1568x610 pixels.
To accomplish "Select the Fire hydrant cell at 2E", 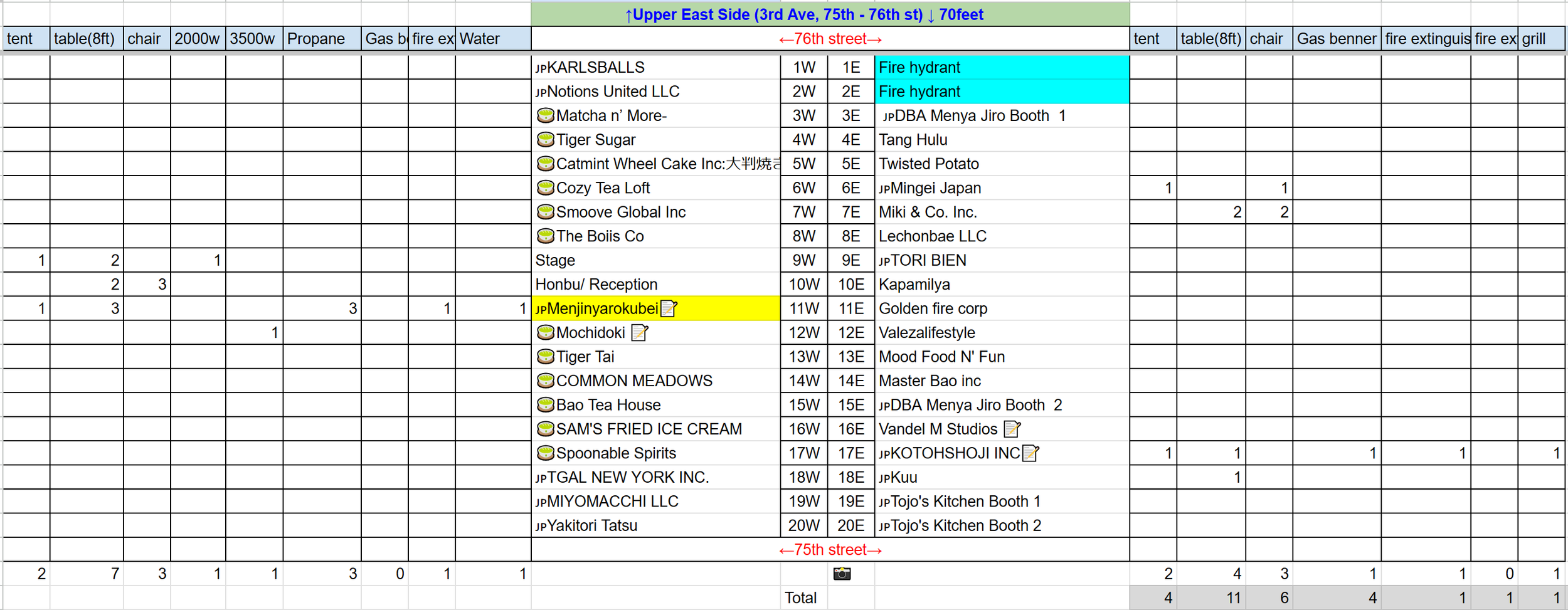I will [x=1002, y=92].
